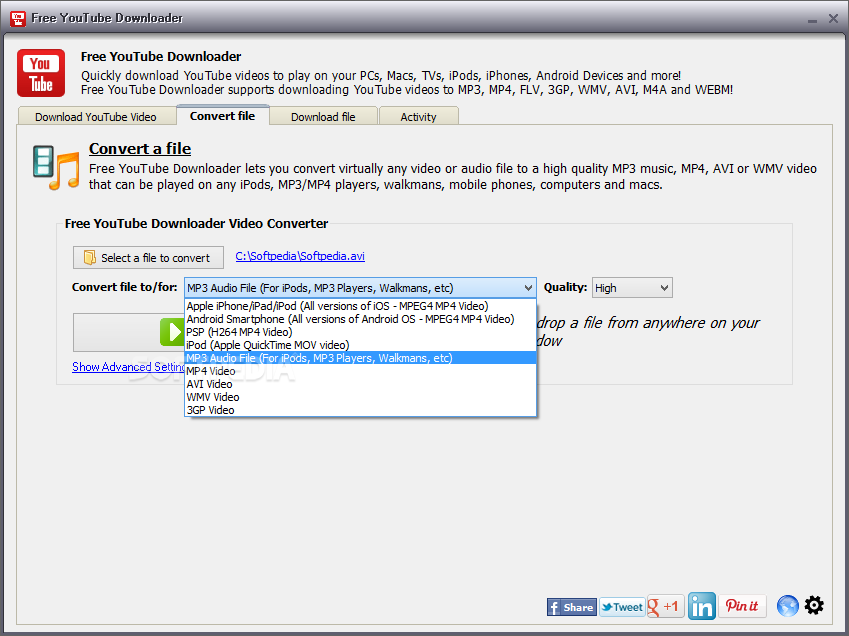This screenshot has width=849, height=636.
Task: Click the Free YouTube Downloader header title
Action: coord(161,56)
